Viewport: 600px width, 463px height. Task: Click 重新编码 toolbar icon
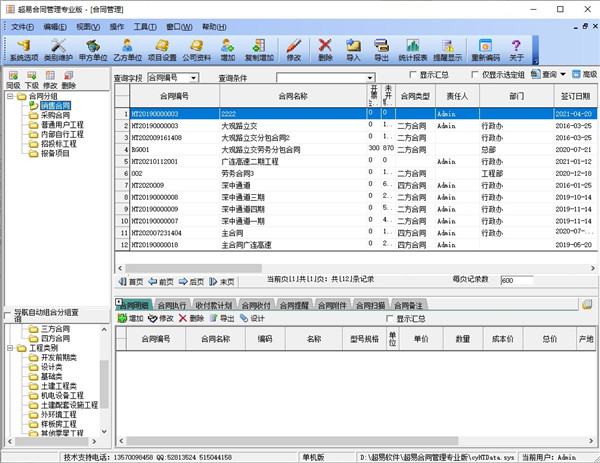485,50
